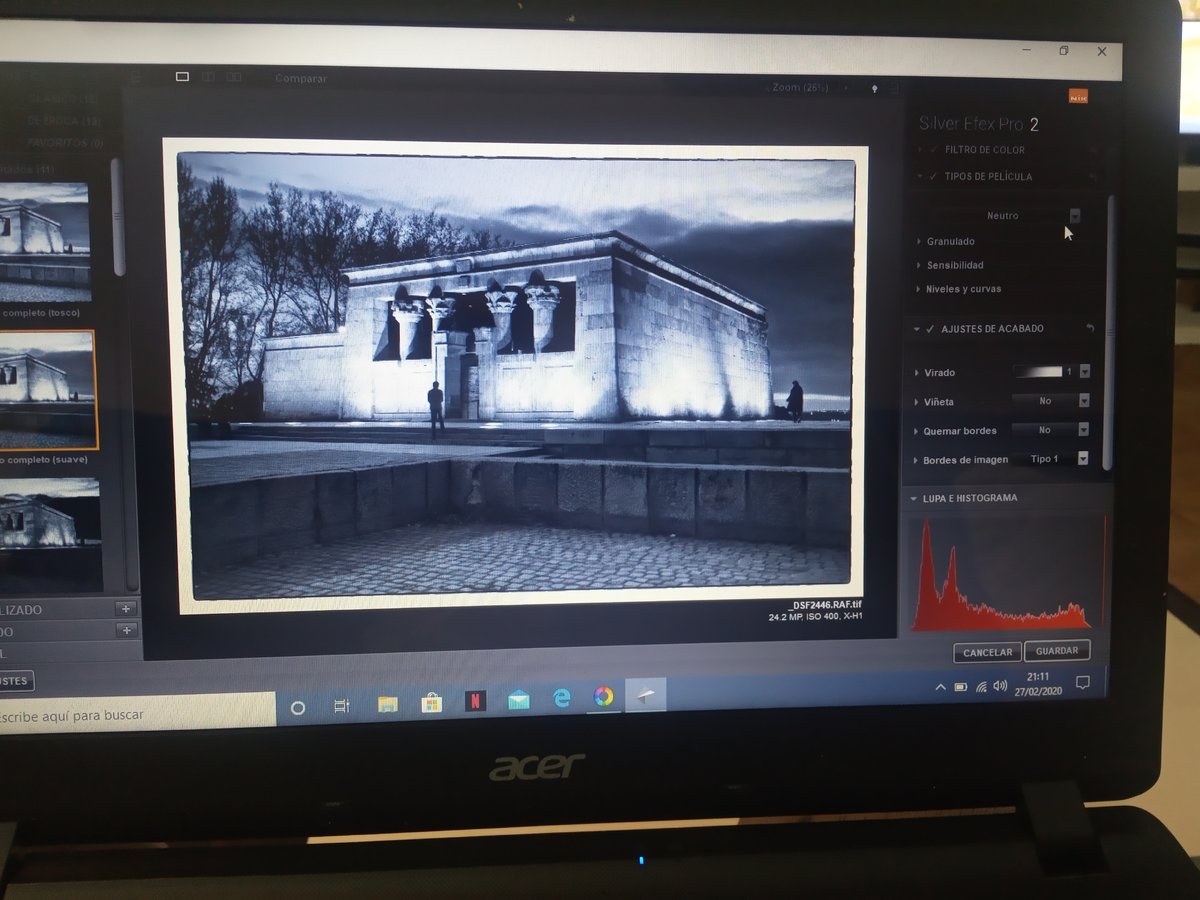The width and height of the screenshot is (1200, 900).
Task: Open Task View in the taskbar
Action: tap(342, 706)
